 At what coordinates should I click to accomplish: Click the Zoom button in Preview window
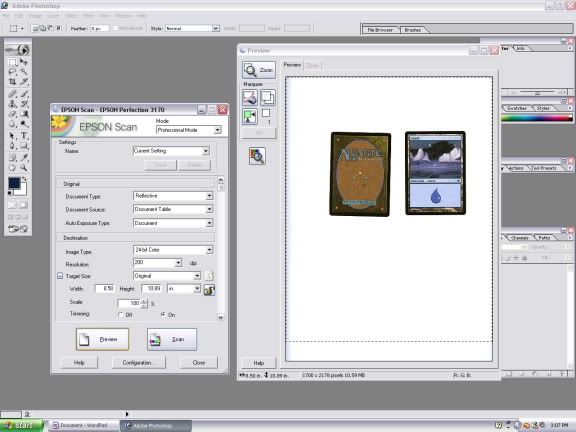pos(259,70)
